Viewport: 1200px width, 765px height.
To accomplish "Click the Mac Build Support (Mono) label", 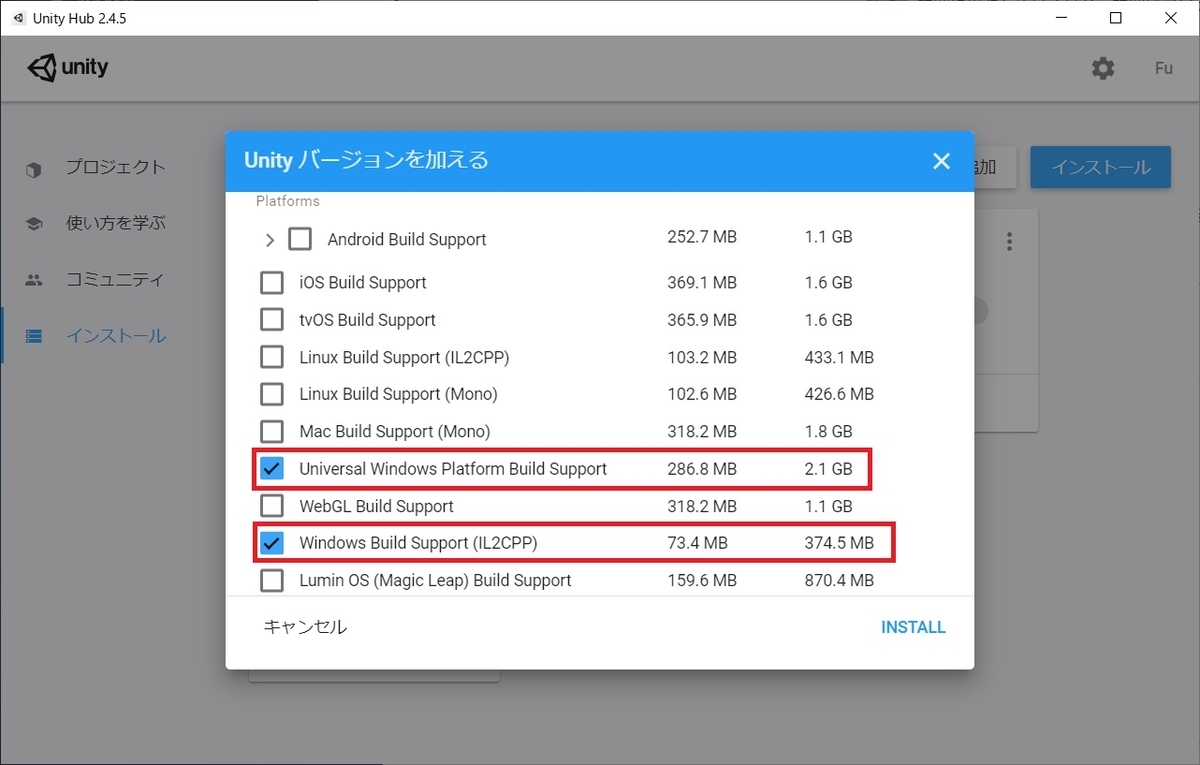I will point(395,432).
